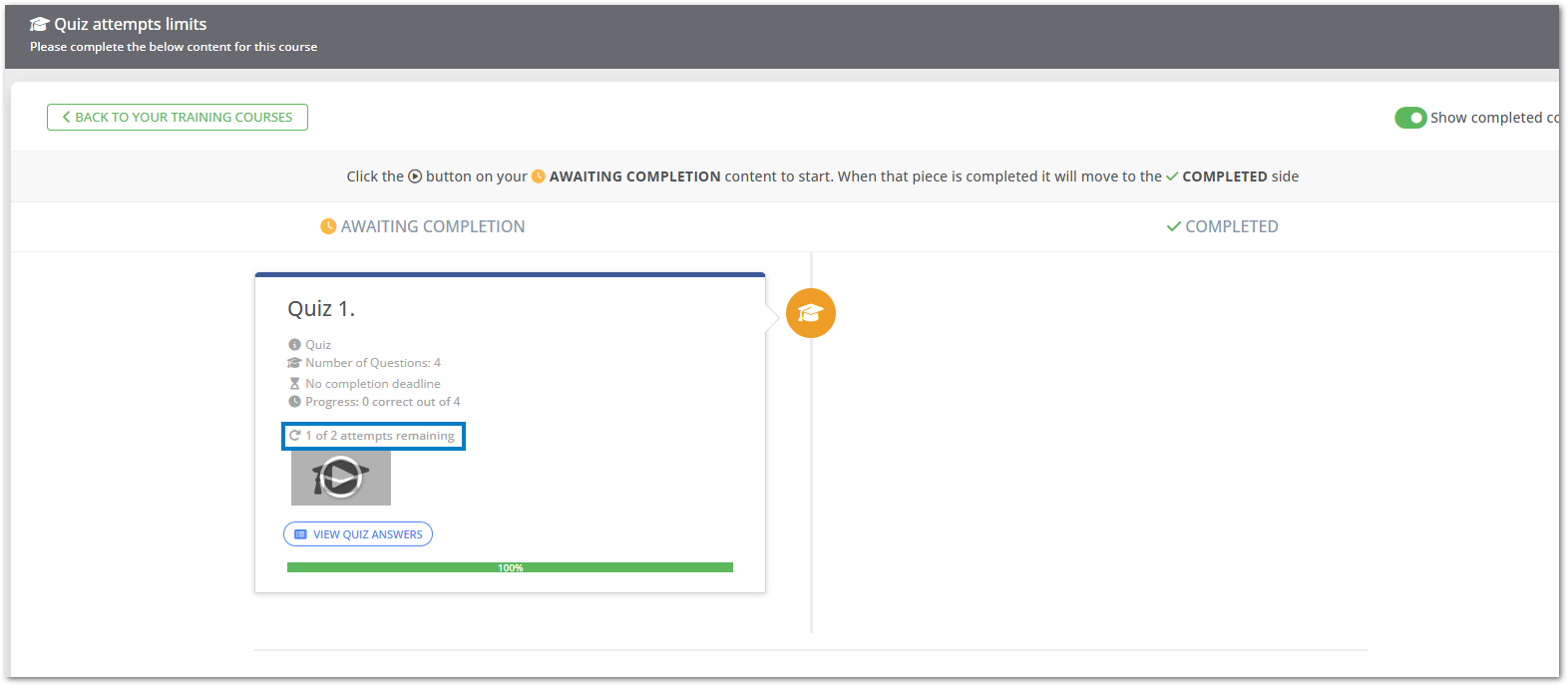Click the hourglass icon beside No completion deadline
This screenshot has width=1568, height=686.
pos(294,384)
